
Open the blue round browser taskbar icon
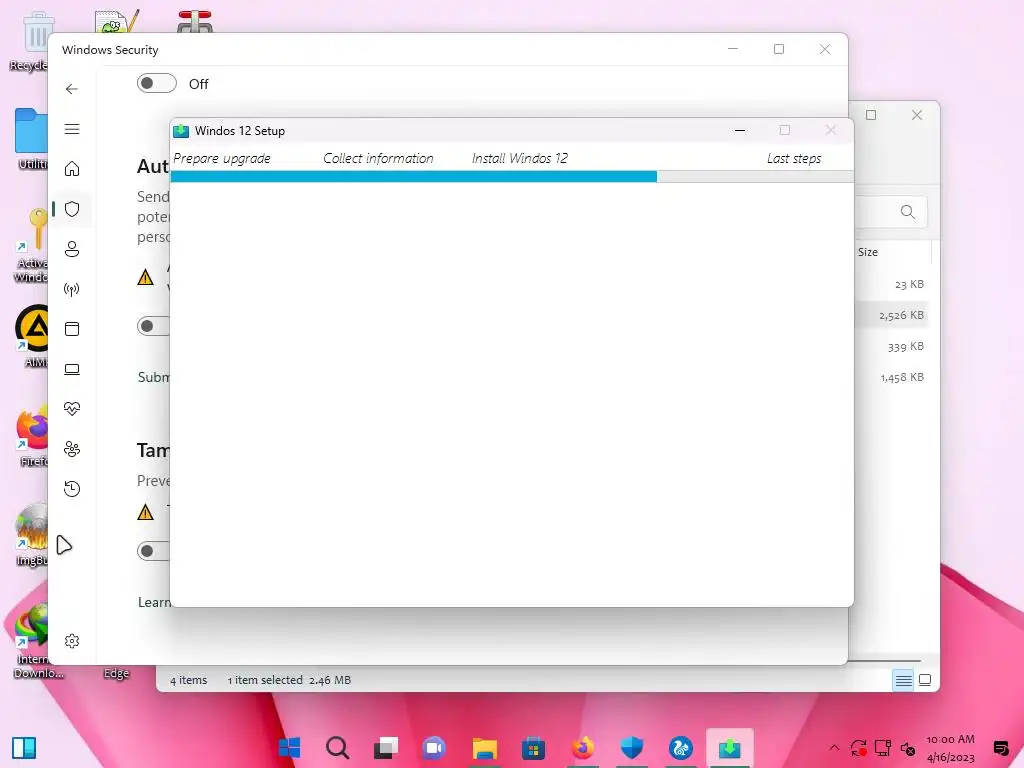680,748
